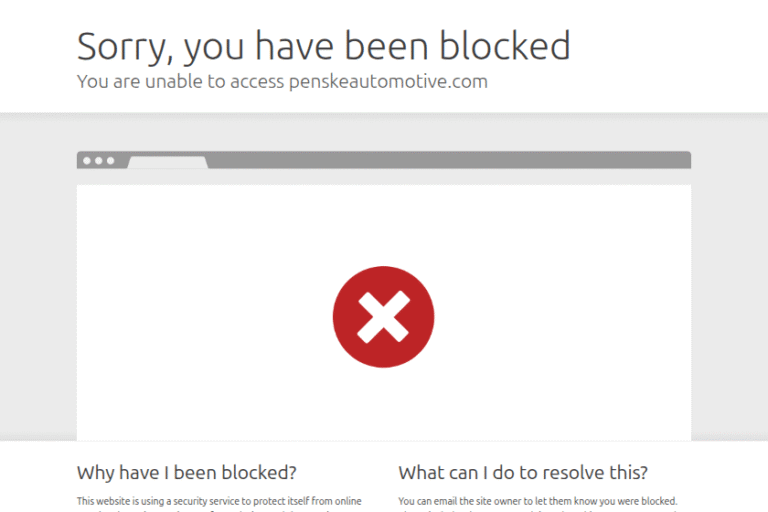The image size is (768, 512).
Task: Click the third dot in the illustrated browser bar
Action: tap(109, 160)
